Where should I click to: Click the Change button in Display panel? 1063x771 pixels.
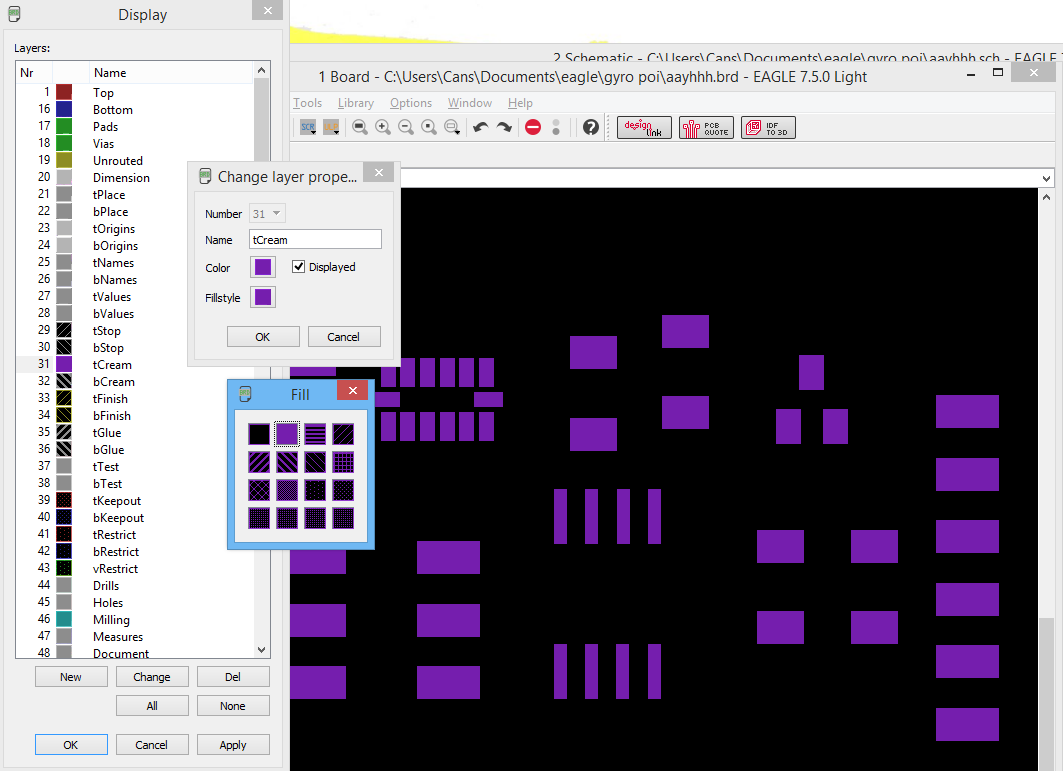(x=152, y=677)
